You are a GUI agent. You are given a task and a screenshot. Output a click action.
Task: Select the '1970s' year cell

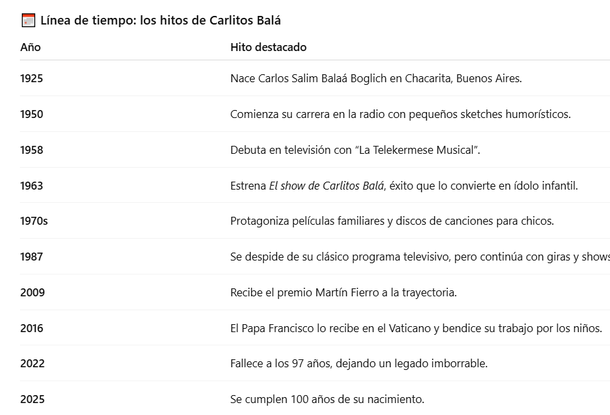coord(34,221)
